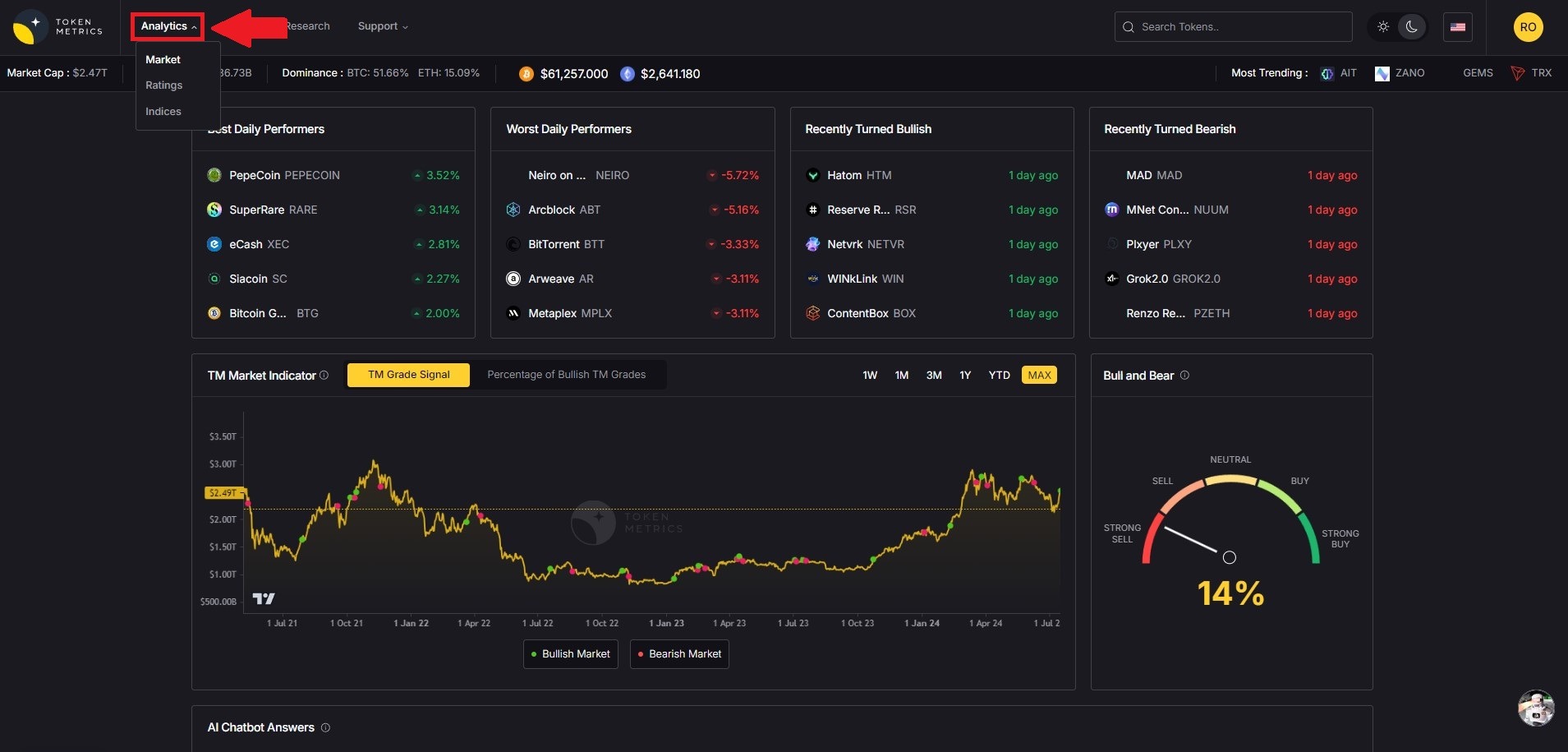Set chart range to 1Y
1568x752 pixels.
pyautogui.click(x=965, y=375)
